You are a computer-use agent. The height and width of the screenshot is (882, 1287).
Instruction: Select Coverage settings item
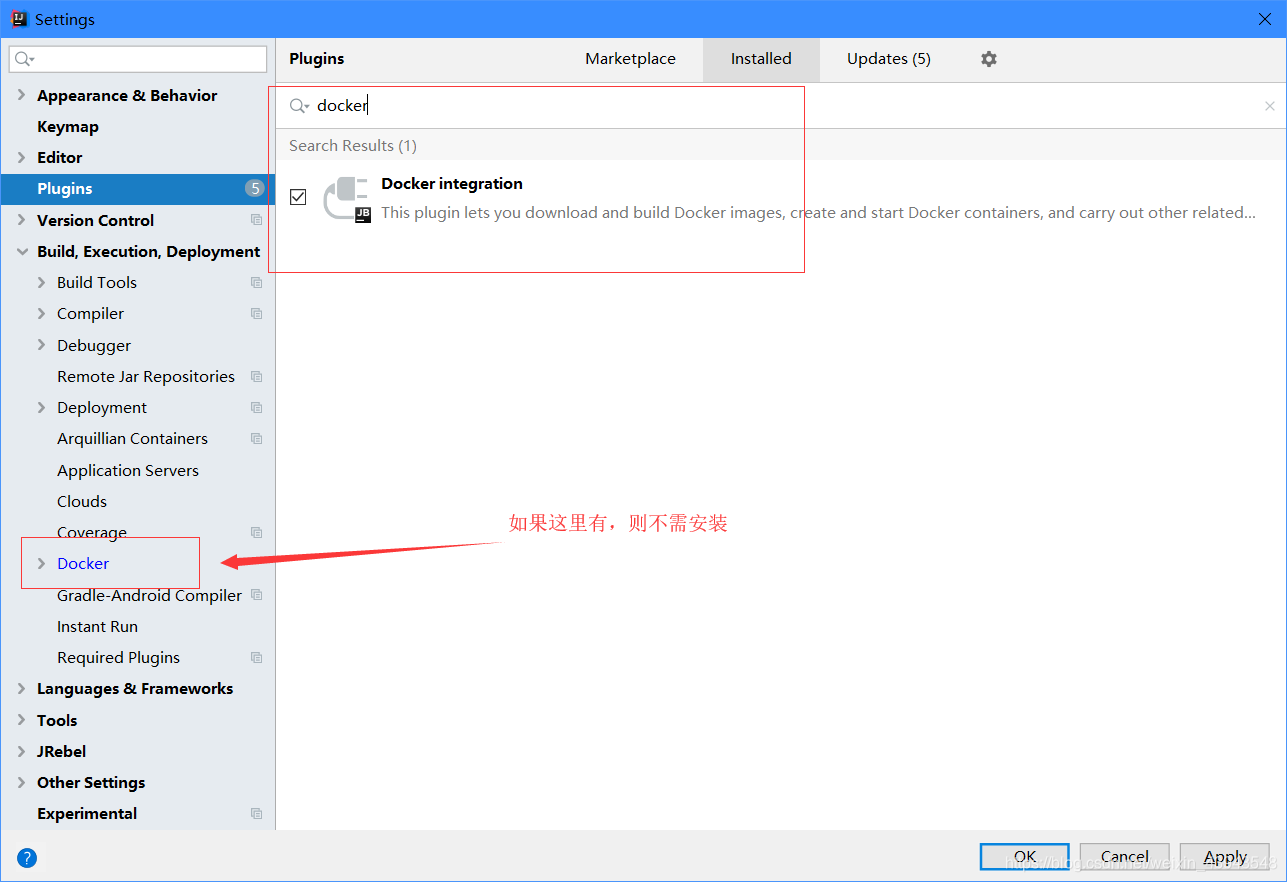[92, 533]
